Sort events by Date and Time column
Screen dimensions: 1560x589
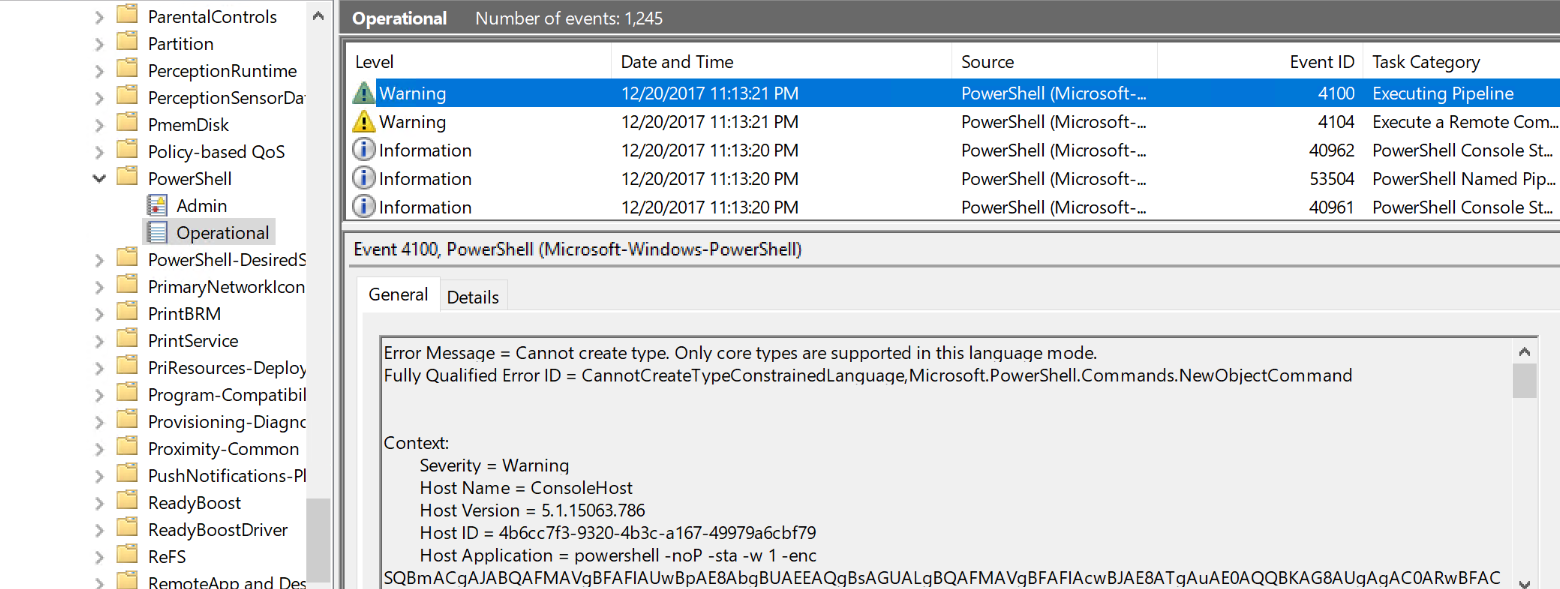point(677,62)
